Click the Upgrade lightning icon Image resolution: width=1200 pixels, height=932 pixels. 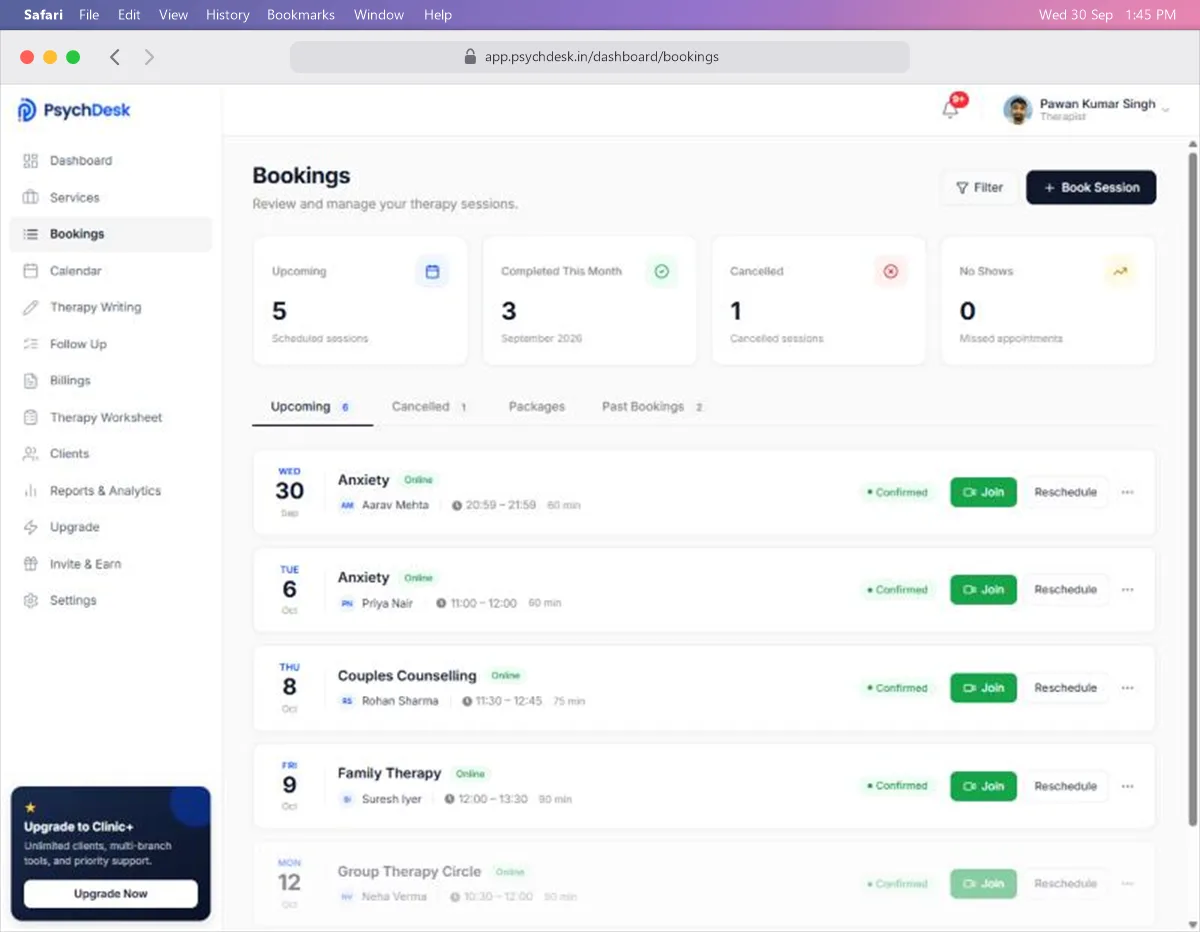click(x=30, y=527)
